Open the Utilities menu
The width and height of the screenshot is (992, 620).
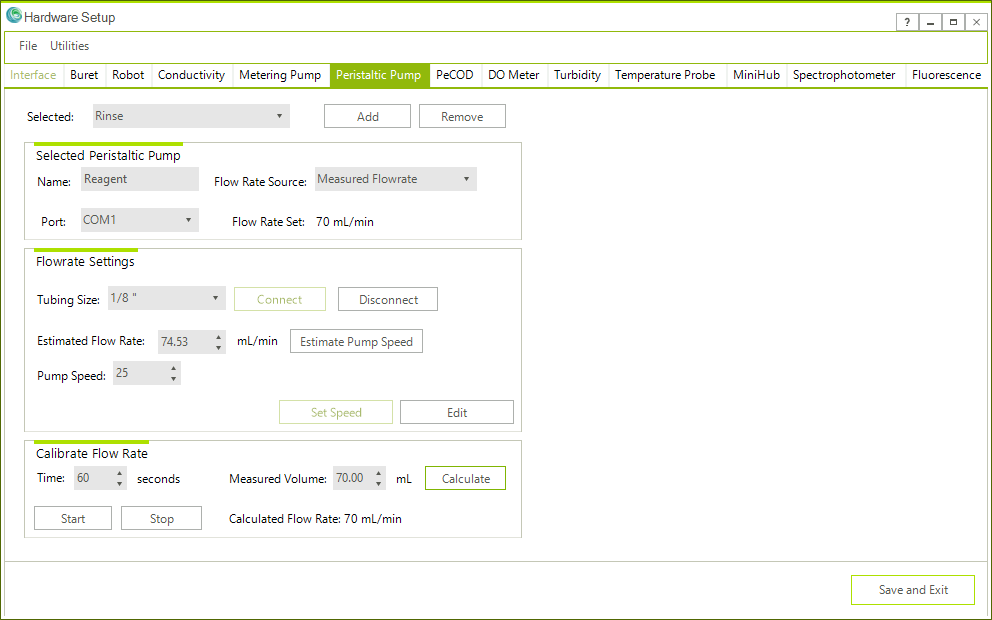[x=70, y=46]
